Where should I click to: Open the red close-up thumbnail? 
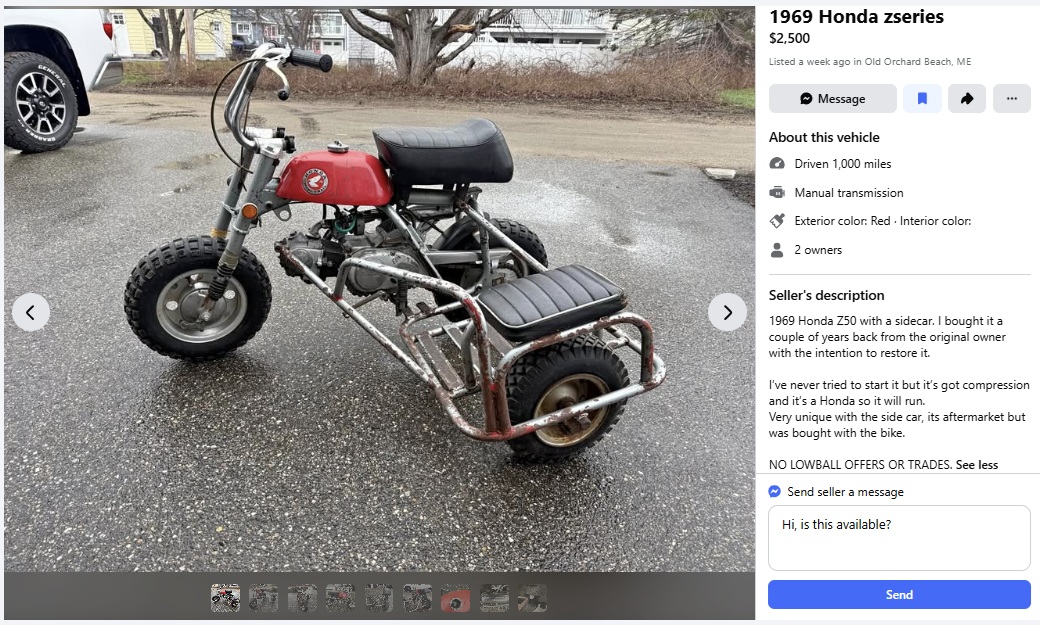tap(455, 598)
